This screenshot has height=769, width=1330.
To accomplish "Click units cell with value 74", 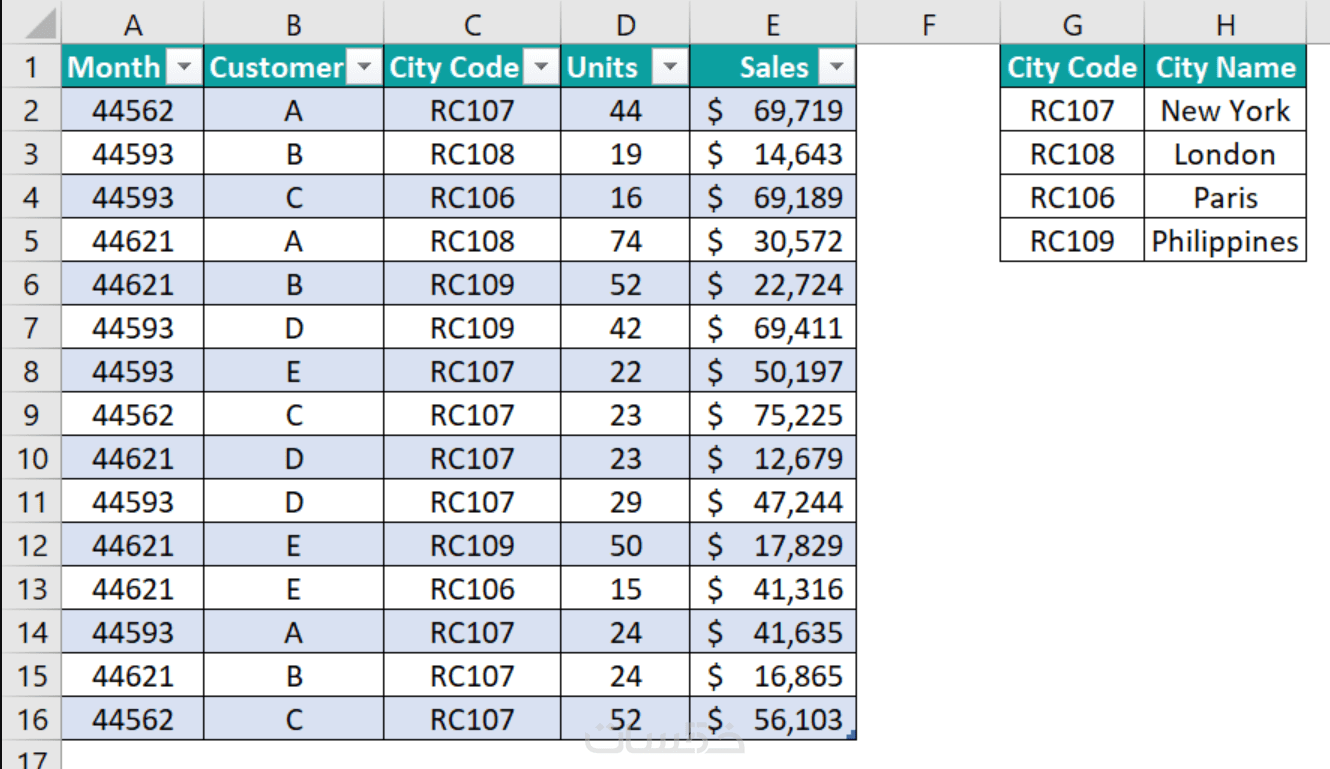I will coord(625,241).
